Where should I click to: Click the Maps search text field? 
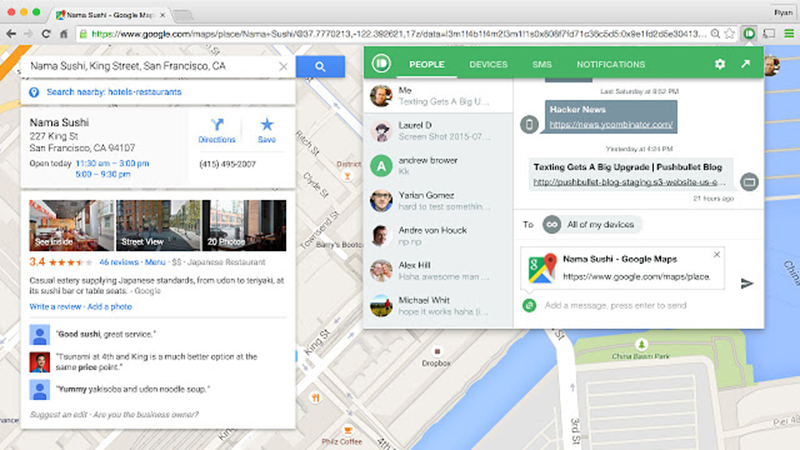pos(151,66)
